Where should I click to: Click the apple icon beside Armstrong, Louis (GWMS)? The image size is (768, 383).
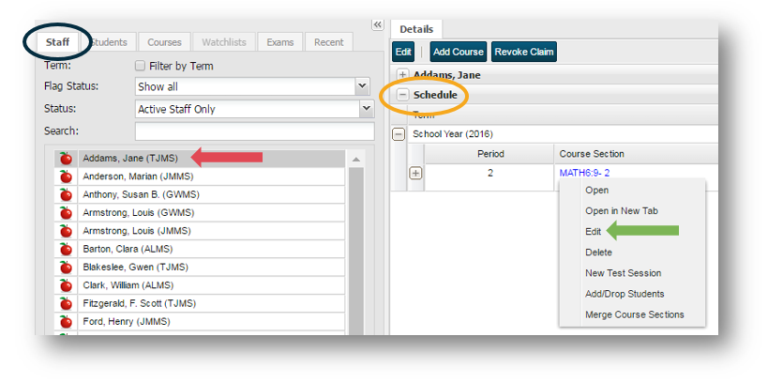click(x=66, y=213)
